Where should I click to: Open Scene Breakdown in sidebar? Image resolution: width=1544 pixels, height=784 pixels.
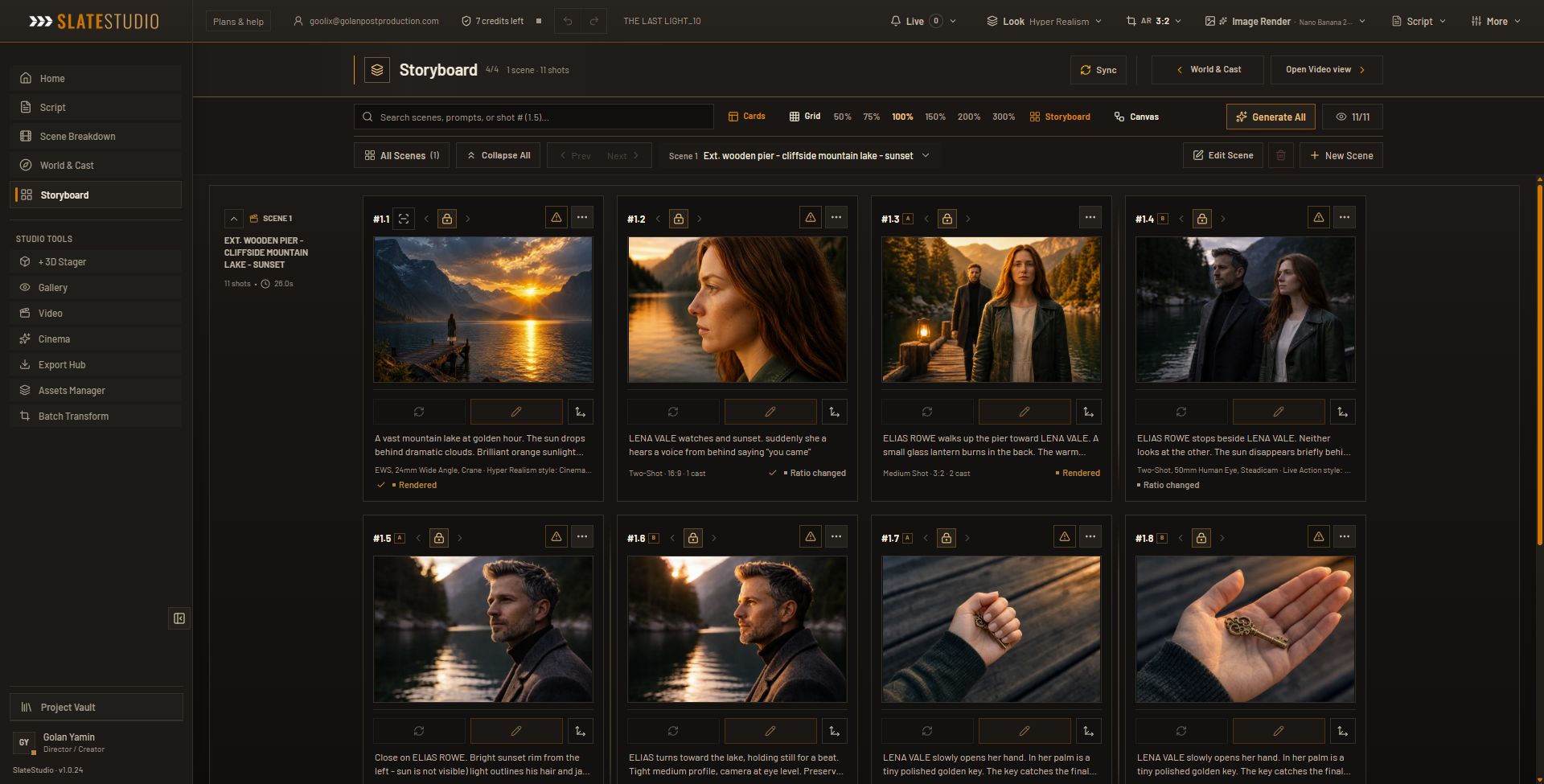[96, 137]
